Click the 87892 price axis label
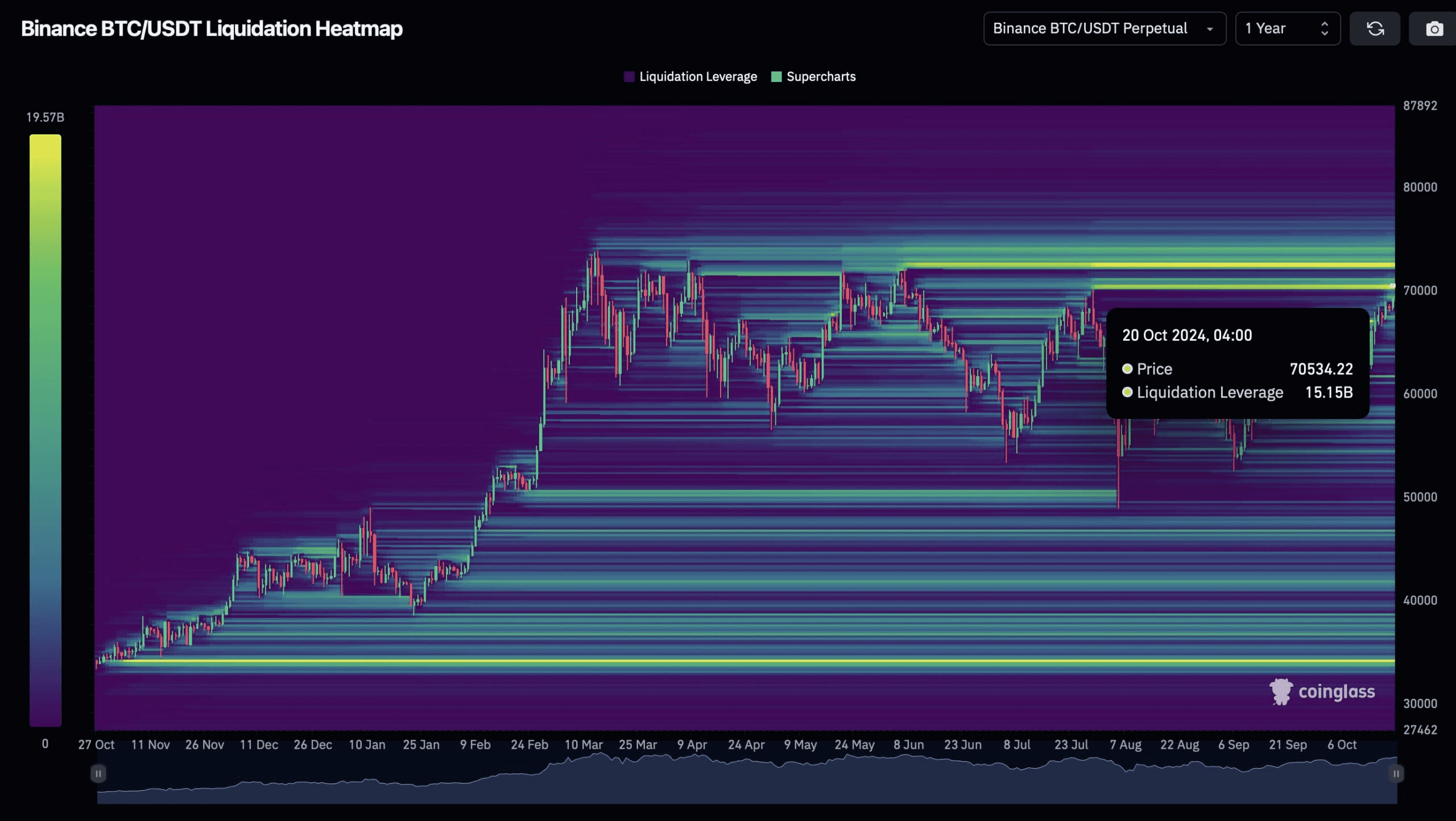 click(x=1420, y=106)
